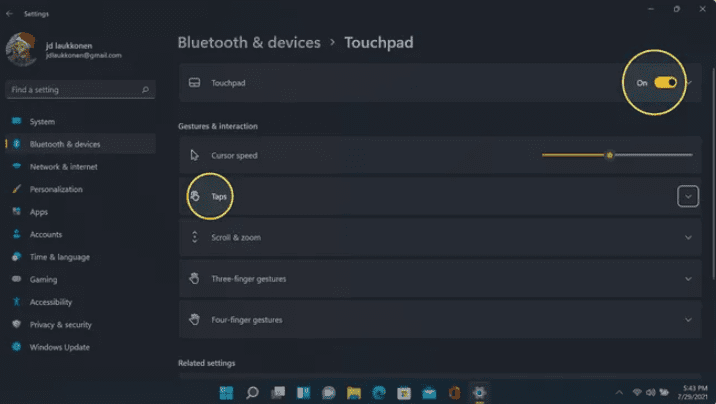Go back with the Settings back arrow
716x404 pixels.
pyautogui.click(x=10, y=14)
